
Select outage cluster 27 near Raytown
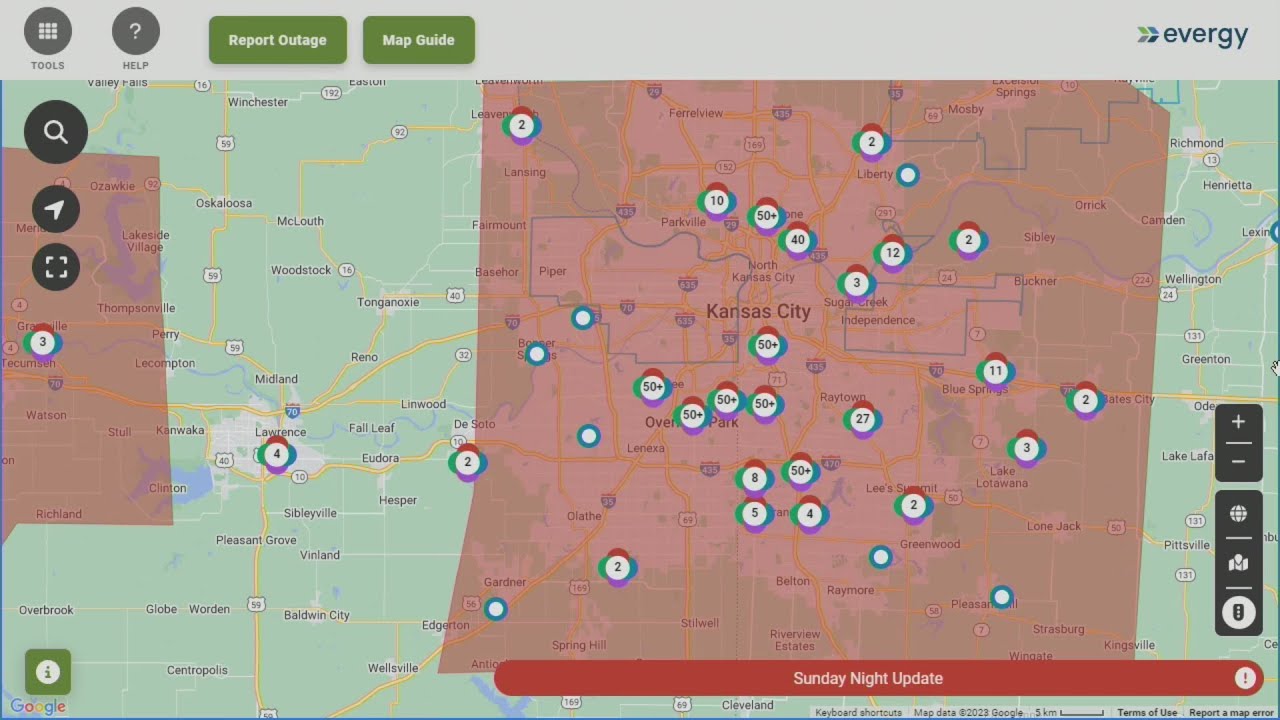point(862,419)
